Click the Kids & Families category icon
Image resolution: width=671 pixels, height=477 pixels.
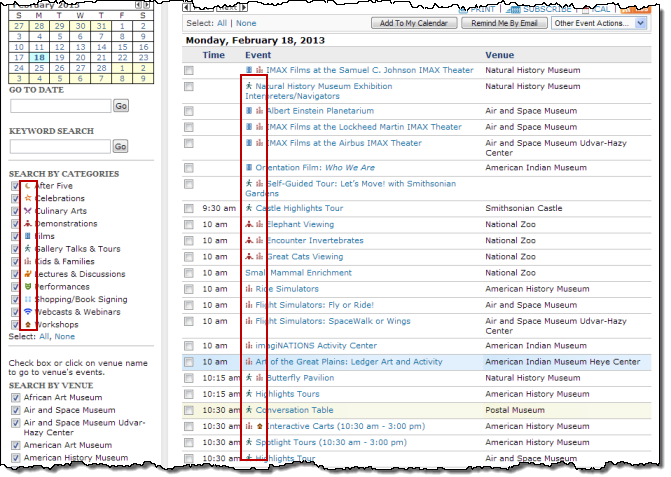(x=28, y=261)
